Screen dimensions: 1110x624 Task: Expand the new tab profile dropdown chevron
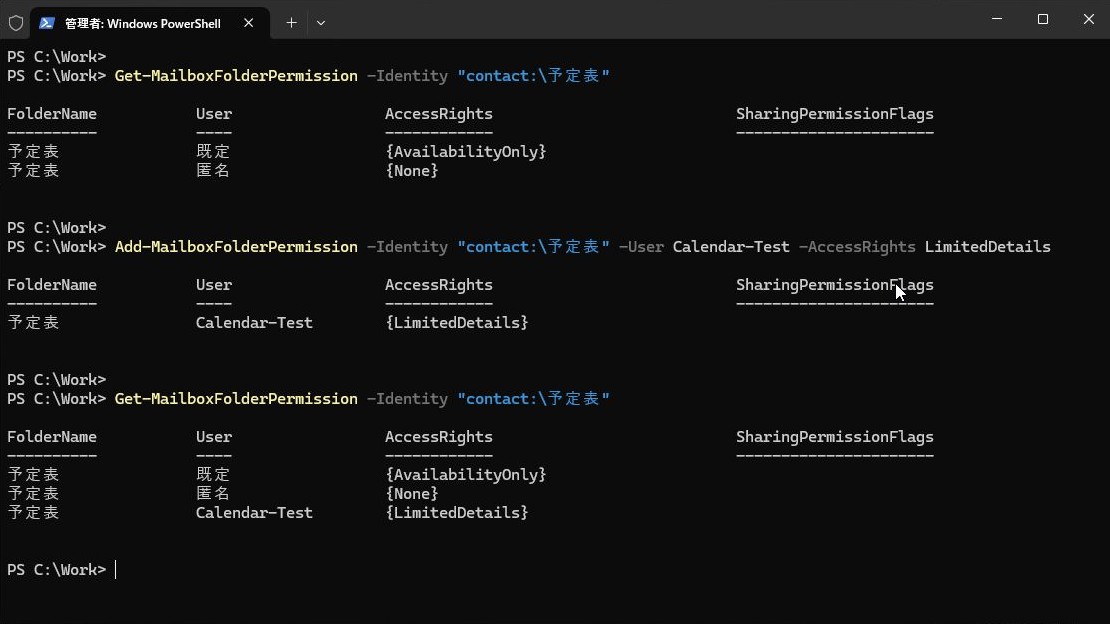tap(321, 22)
